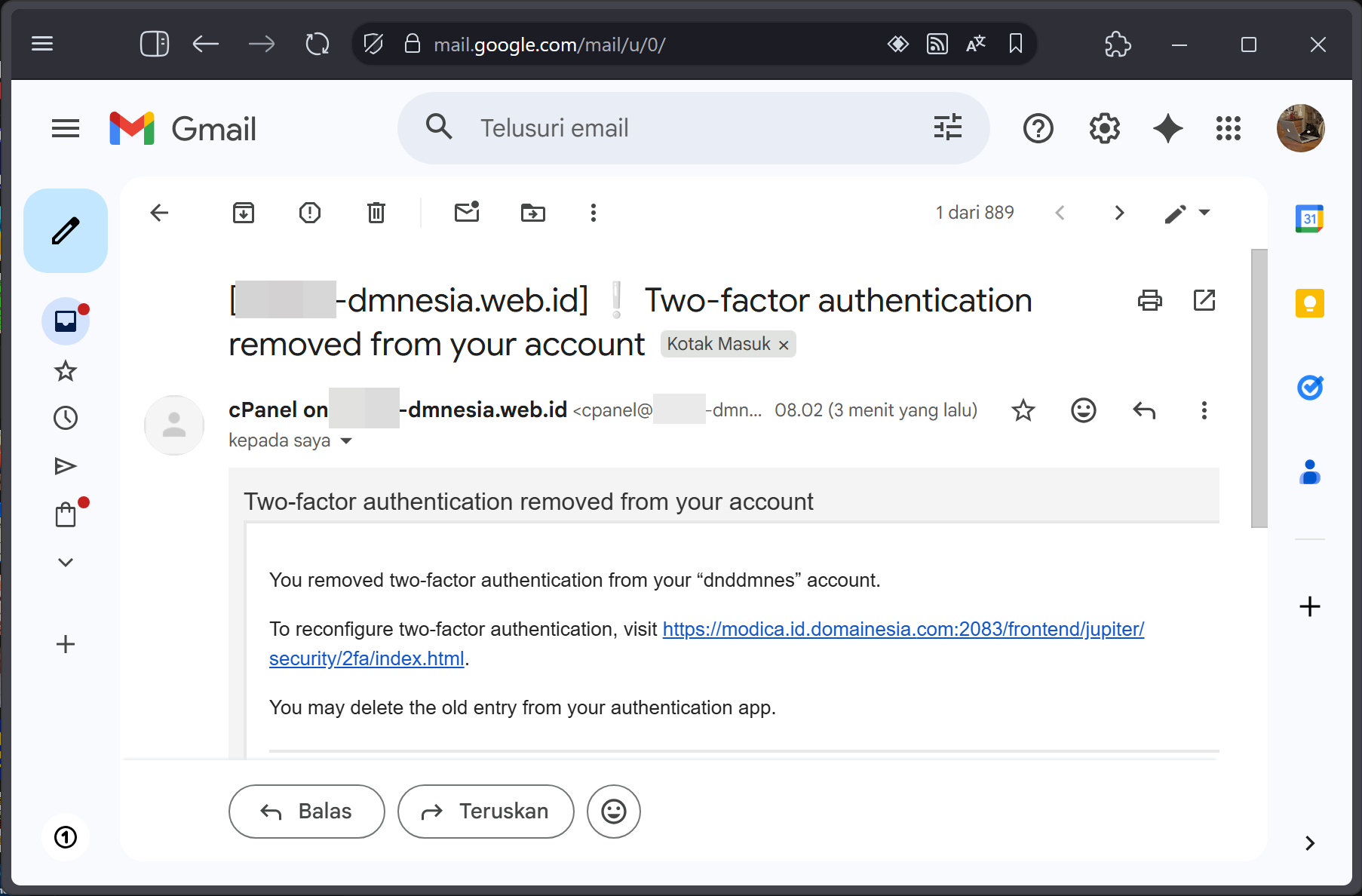Delete the email using the trash icon
This screenshot has height=896, width=1362.
376,213
